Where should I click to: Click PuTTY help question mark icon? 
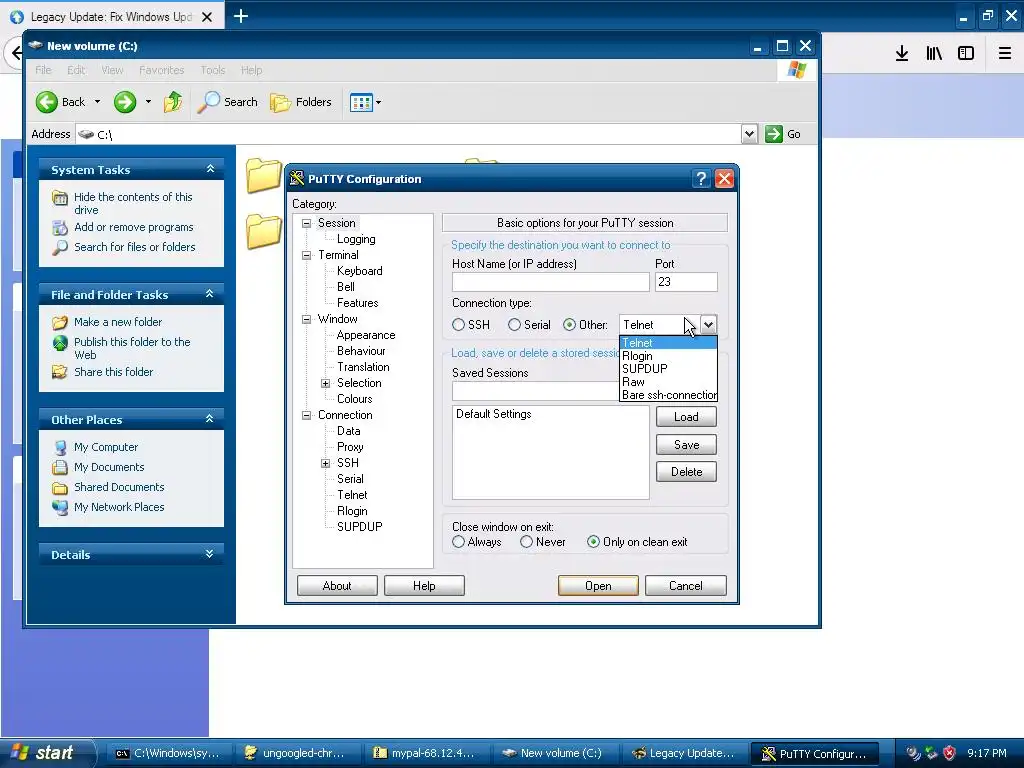tap(701, 178)
